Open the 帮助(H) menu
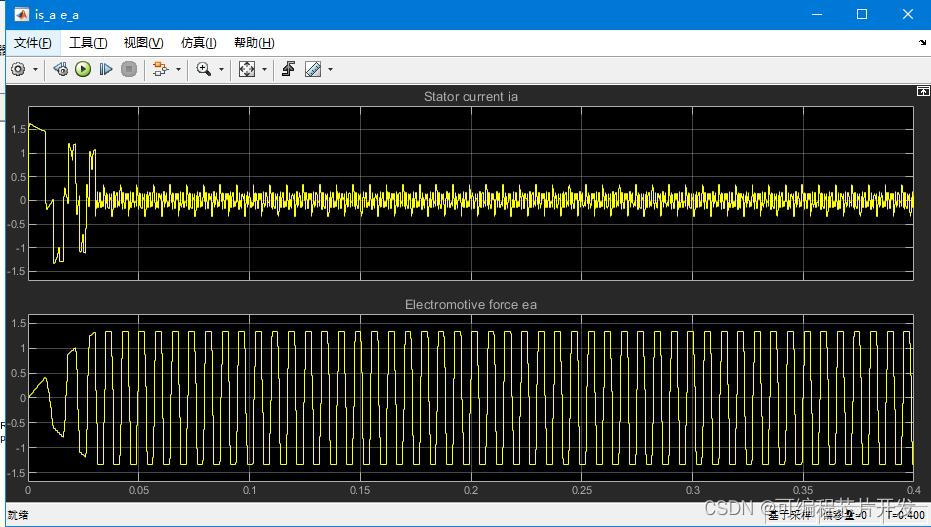Screen dimensions: 931x527 point(253,43)
